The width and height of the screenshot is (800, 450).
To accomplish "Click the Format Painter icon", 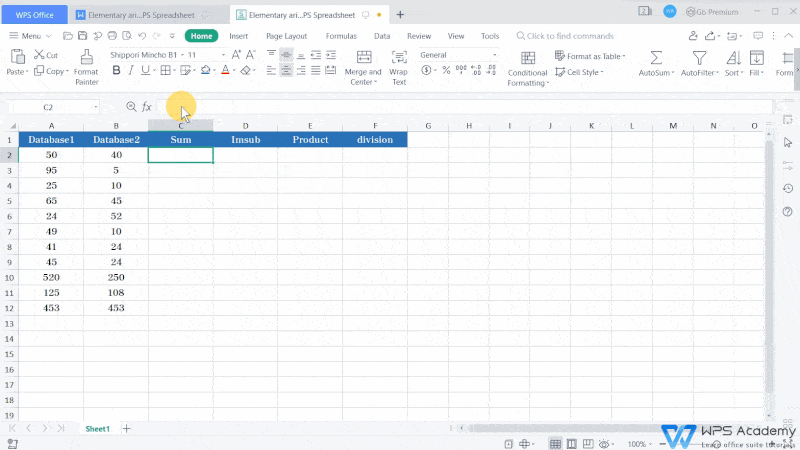I will coord(86,58).
